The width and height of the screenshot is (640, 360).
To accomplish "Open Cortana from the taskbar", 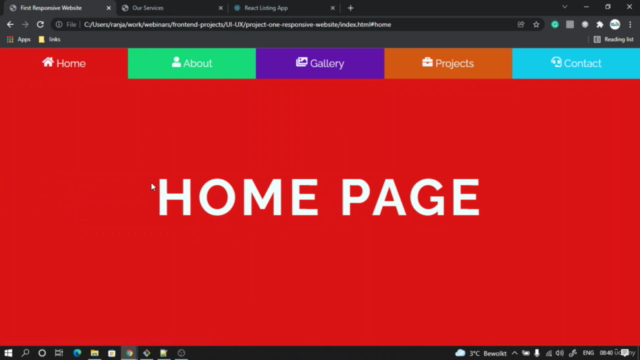I will pyautogui.click(x=42, y=353).
